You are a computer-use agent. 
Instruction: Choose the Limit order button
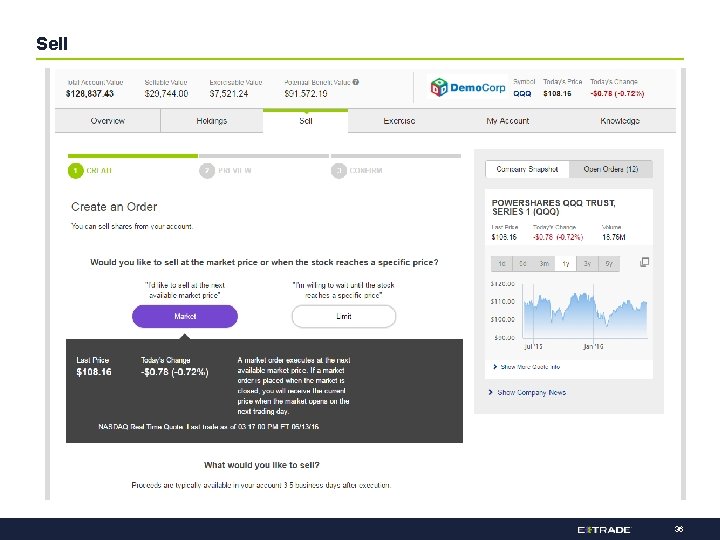pyautogui.click(x=344, y=316)
